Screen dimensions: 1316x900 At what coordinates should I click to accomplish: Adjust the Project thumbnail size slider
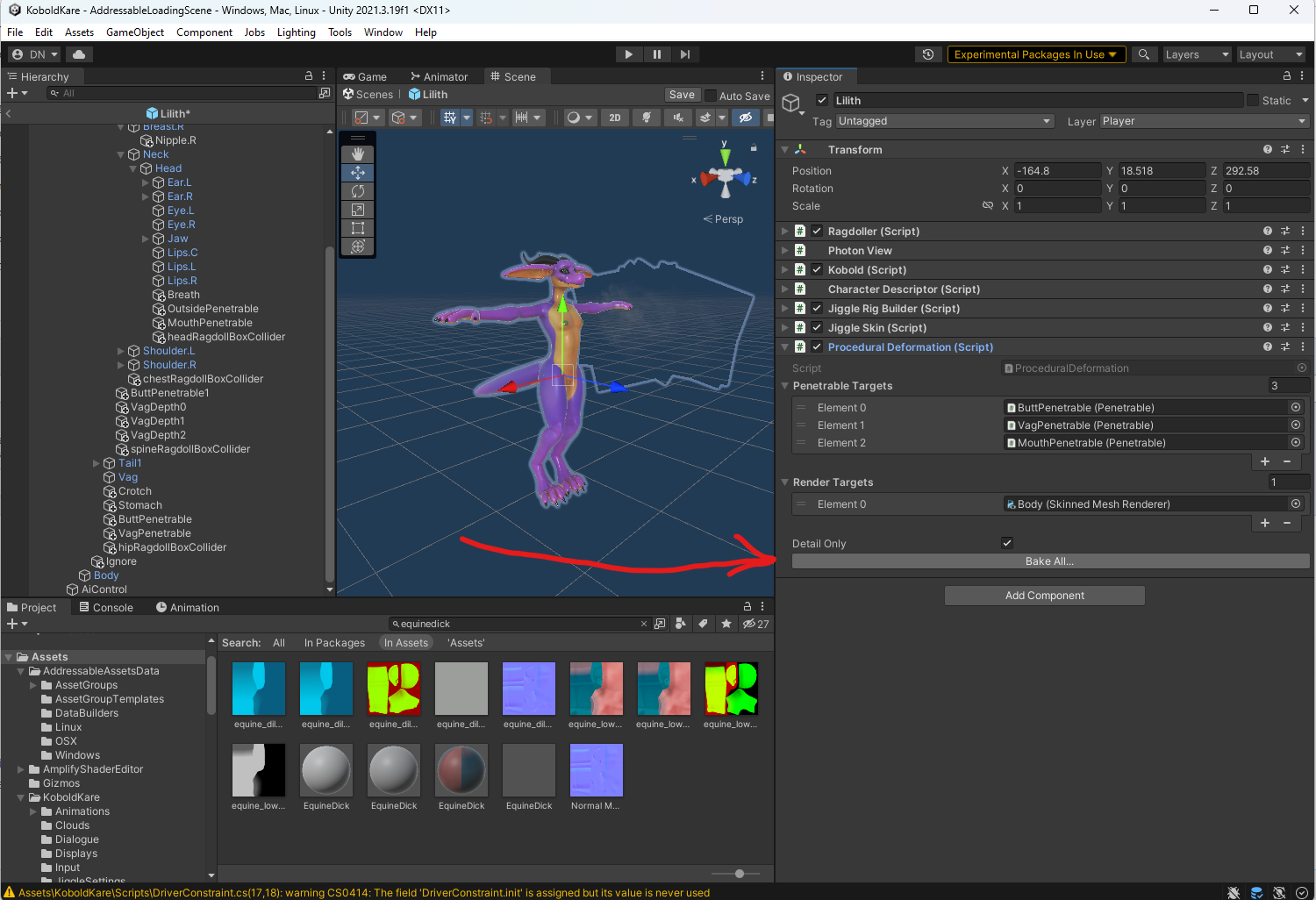point(740,874)
